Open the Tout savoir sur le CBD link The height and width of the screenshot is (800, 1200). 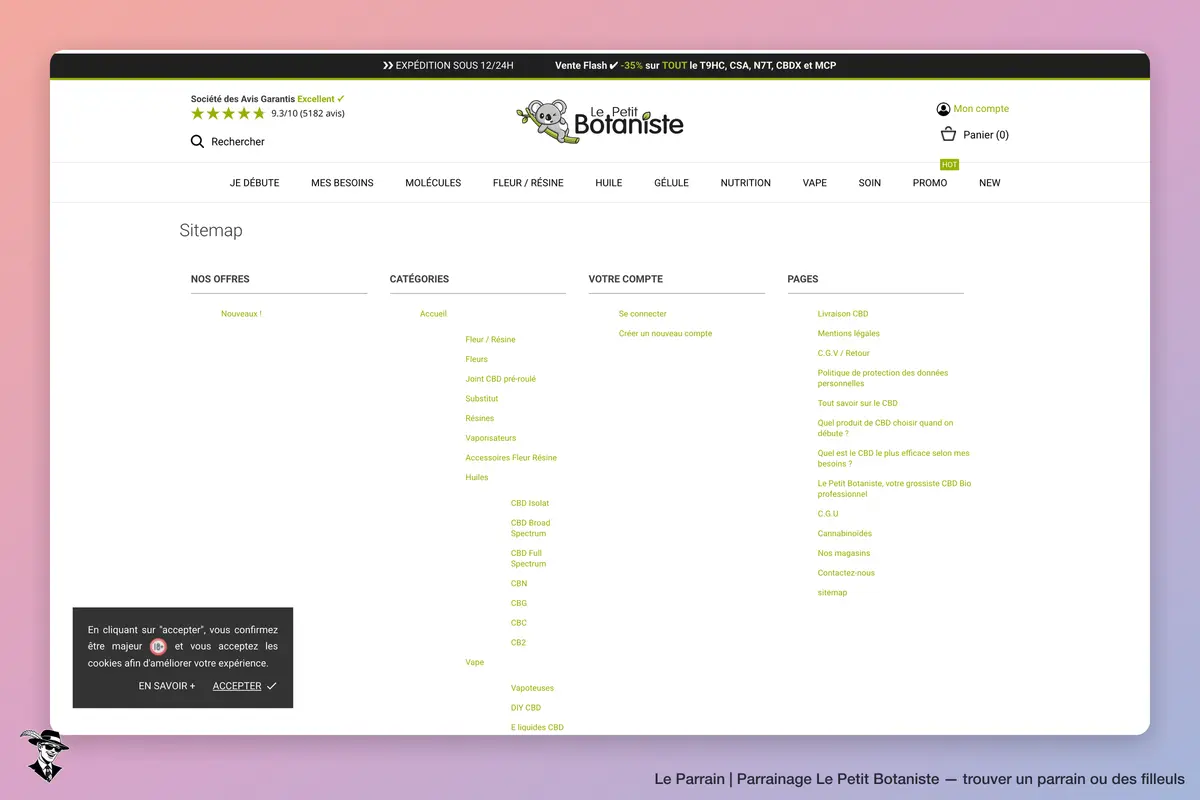click(858, 403)
